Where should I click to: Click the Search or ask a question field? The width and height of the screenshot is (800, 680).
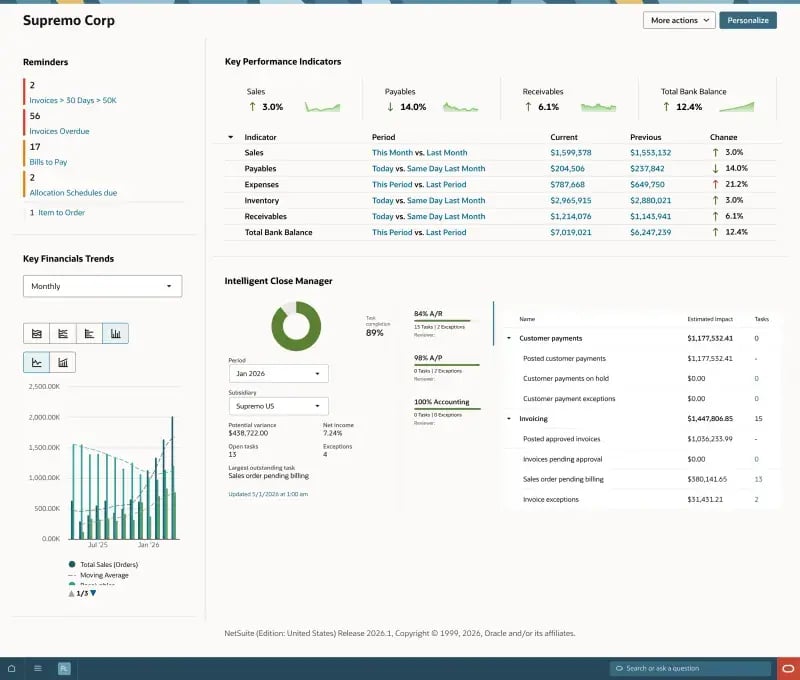coord(690,668)
